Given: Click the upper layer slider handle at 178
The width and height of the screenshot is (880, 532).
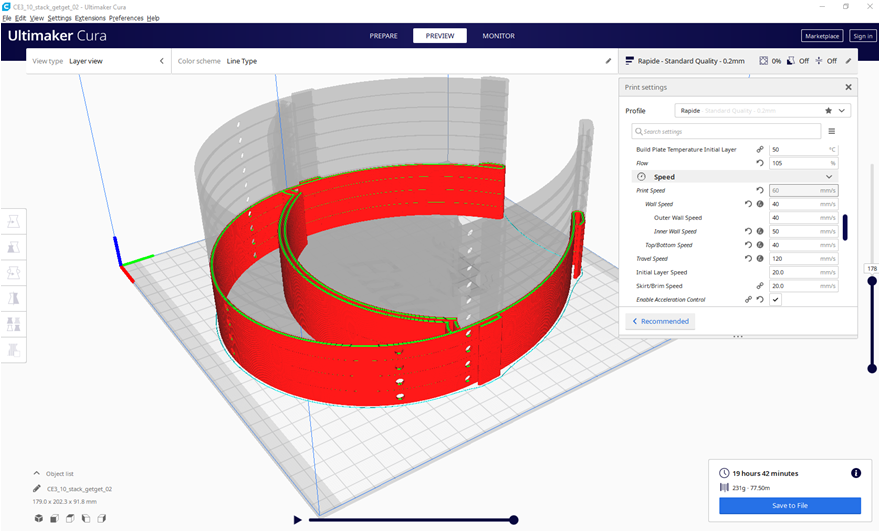Looking at the screenshot, I should pyautogui.click(x=872, y=281).
